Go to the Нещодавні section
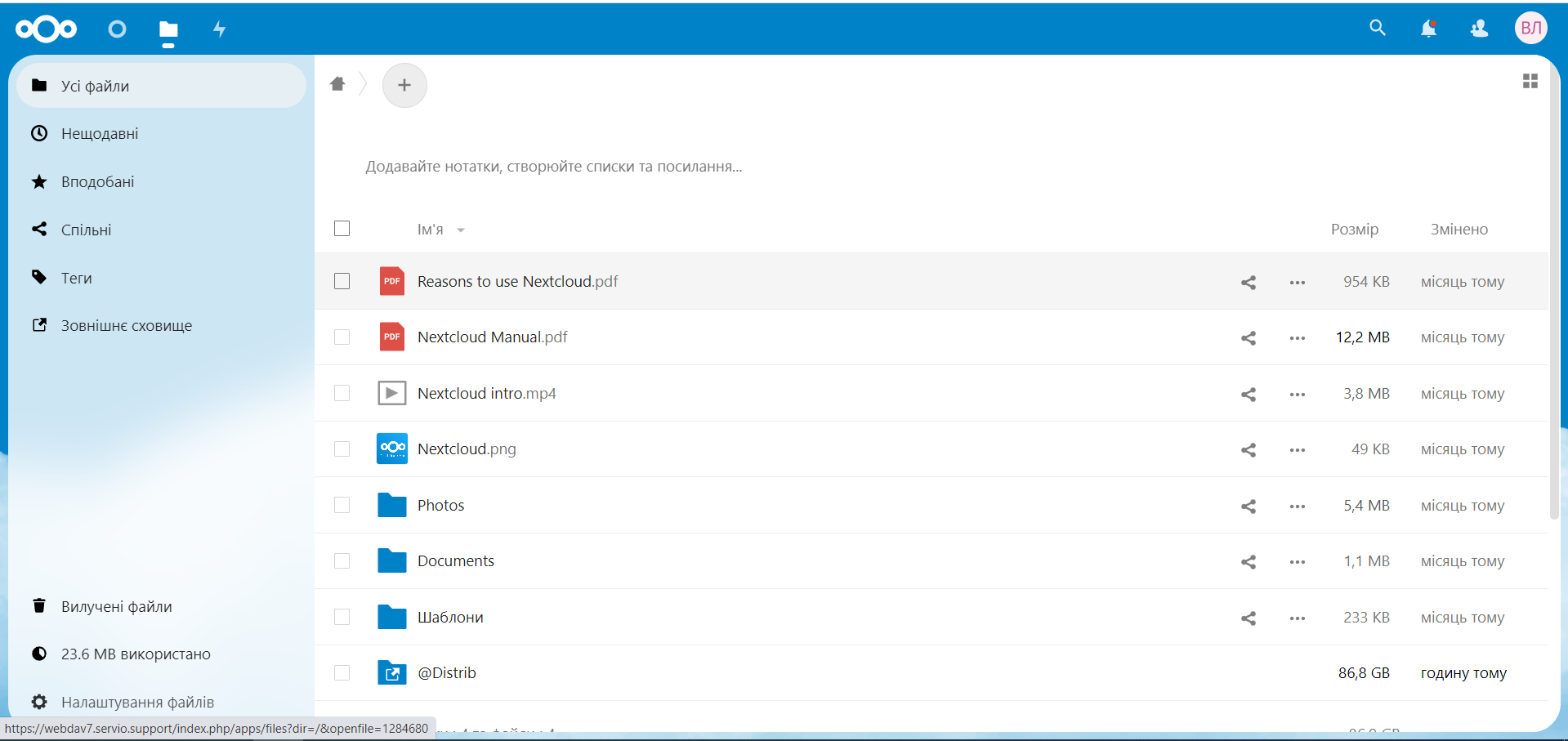The width and height of the screenshot is (1568, 741). 100,134
